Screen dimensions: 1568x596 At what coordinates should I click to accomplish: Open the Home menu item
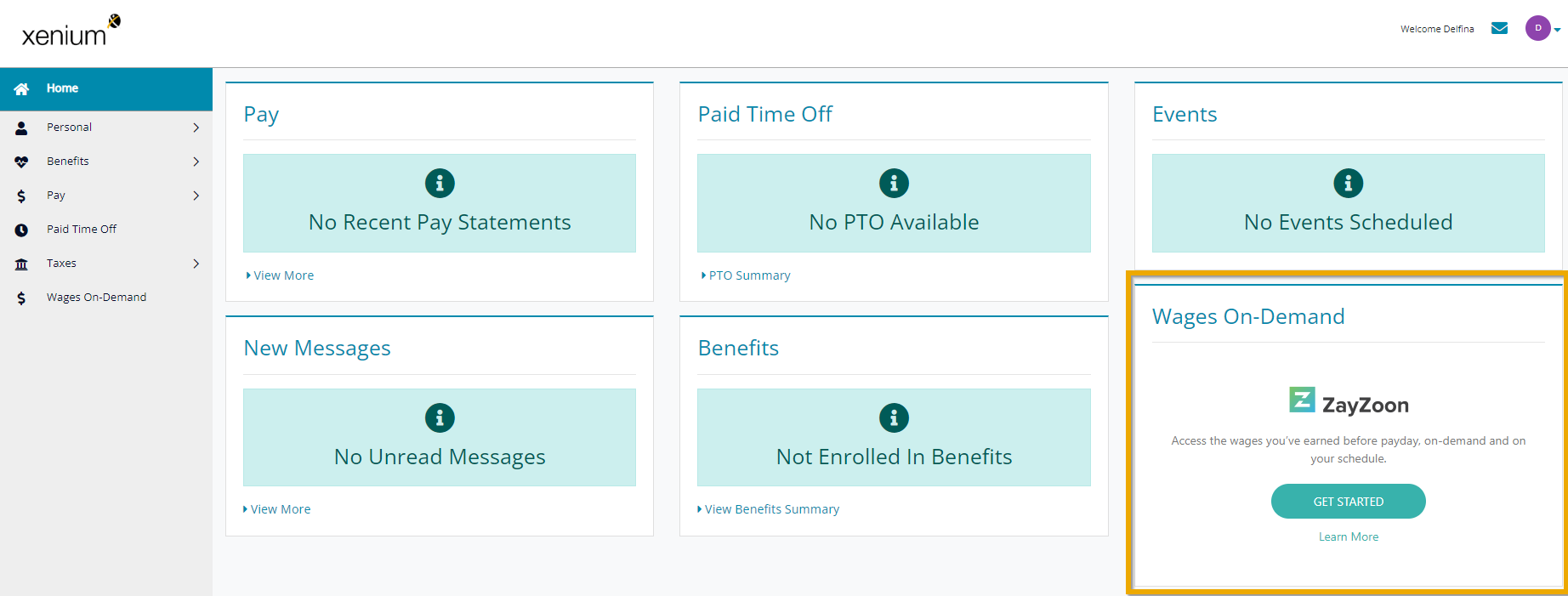[61, 88]
